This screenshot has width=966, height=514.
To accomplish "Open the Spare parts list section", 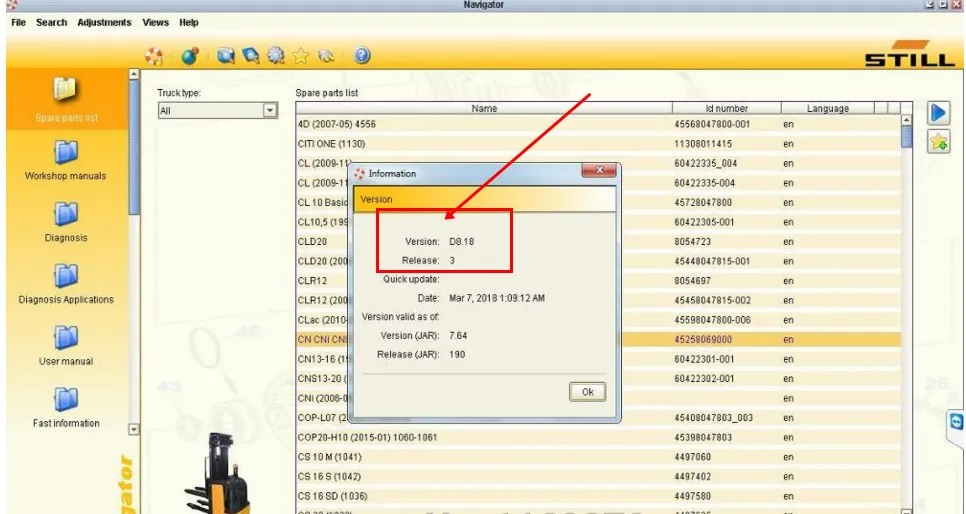I will pyautogui.click(x=67, y=99).
